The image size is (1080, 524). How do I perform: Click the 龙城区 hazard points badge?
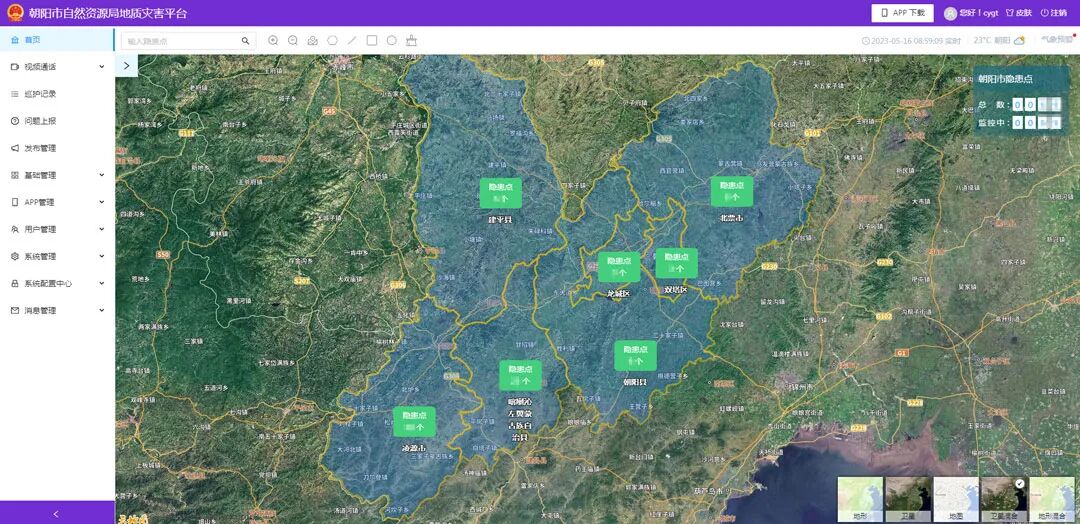click(x=619, y=267)
